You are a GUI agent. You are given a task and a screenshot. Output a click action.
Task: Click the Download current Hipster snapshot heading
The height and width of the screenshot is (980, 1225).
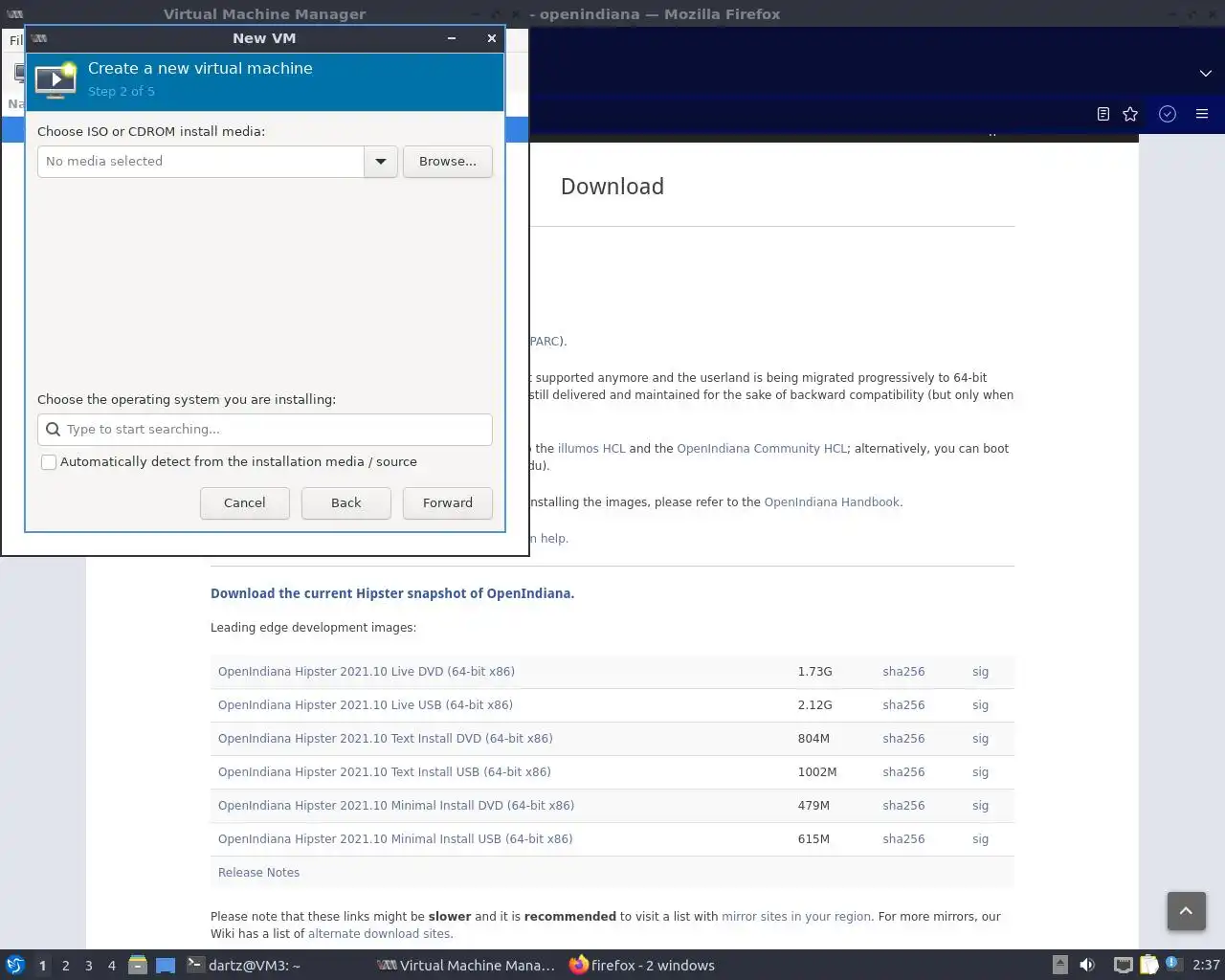click(392, 593)
